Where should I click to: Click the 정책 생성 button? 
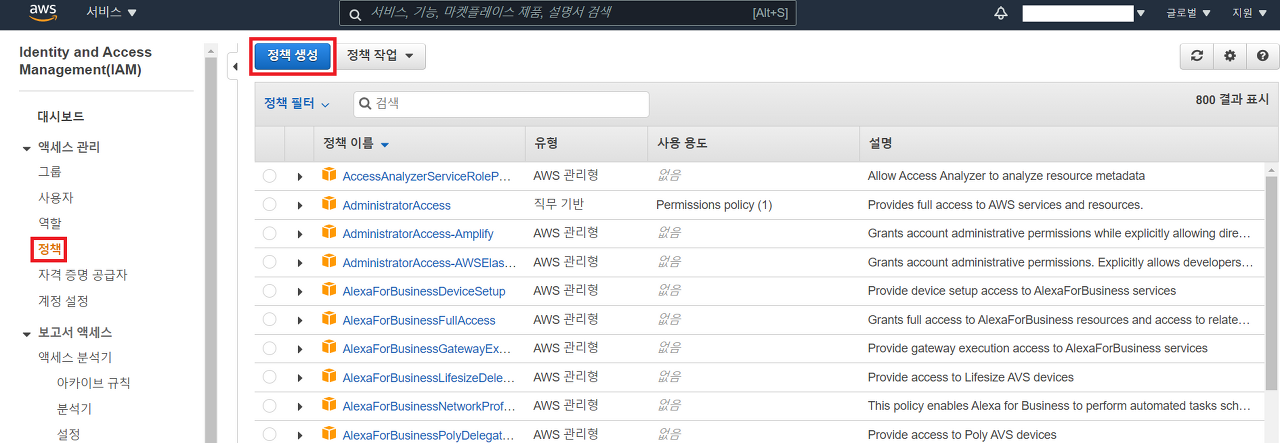292,56
